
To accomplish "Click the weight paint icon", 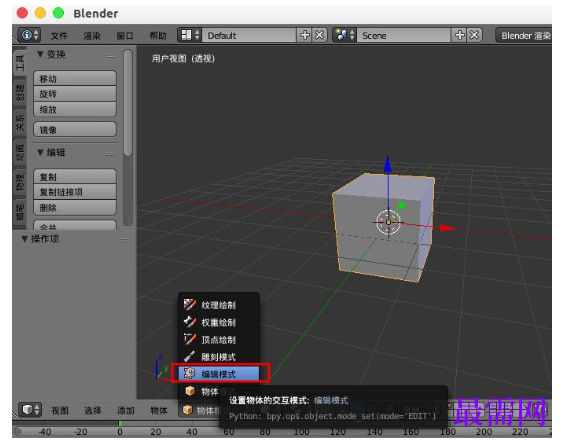I will pos(190,322).
